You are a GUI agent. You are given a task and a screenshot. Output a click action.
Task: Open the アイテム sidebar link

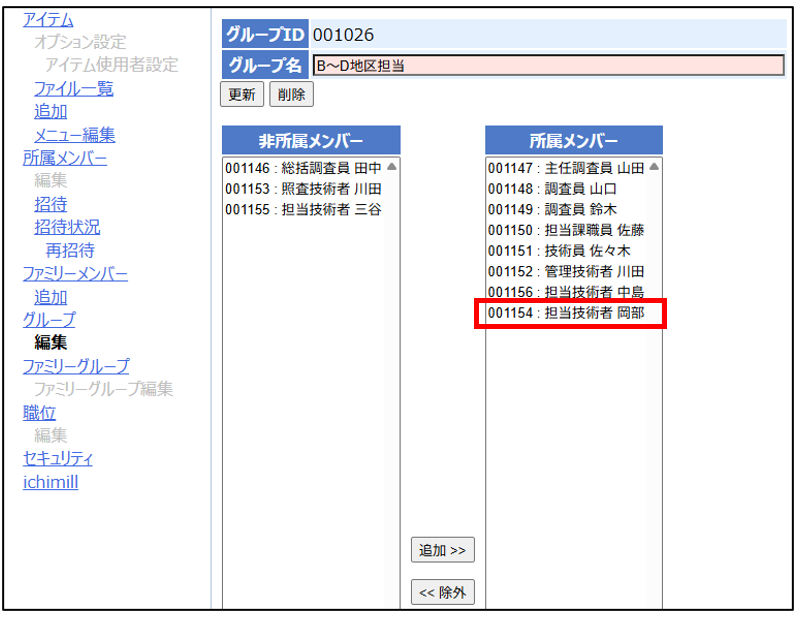coord(48,19)
